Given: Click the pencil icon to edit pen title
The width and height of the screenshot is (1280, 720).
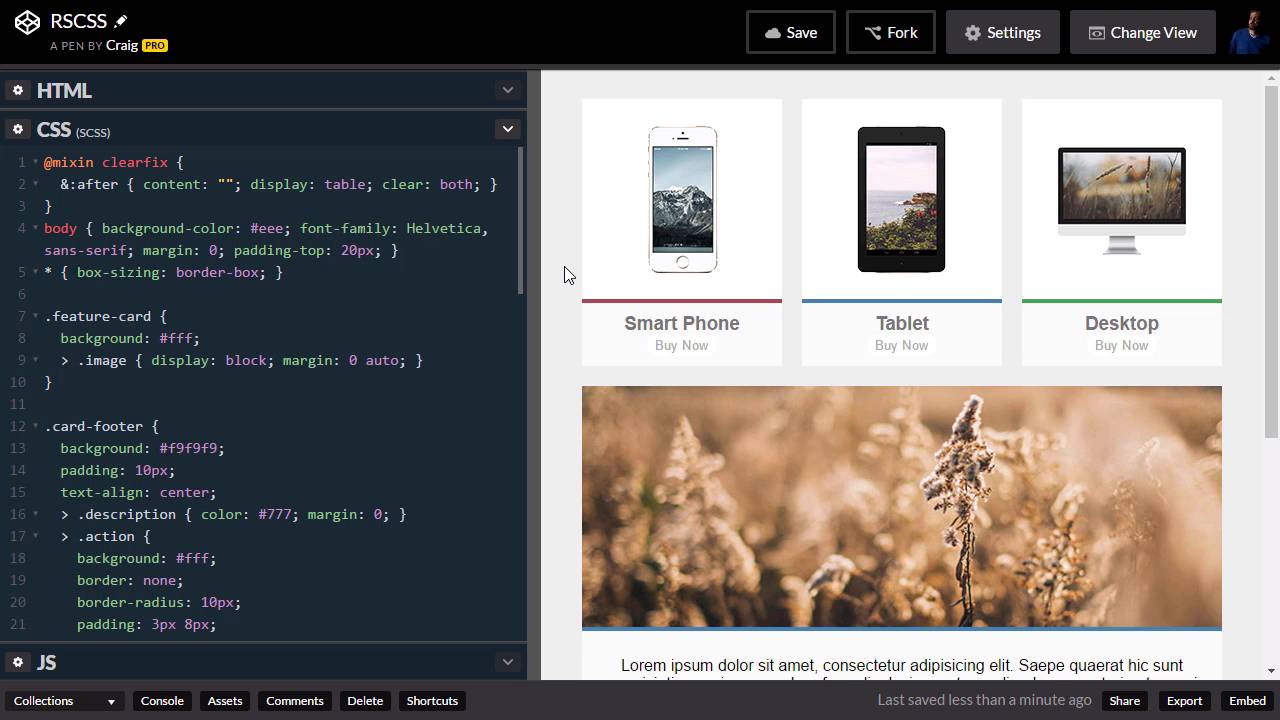Looking at the screenshot, I should pos(121,21).
